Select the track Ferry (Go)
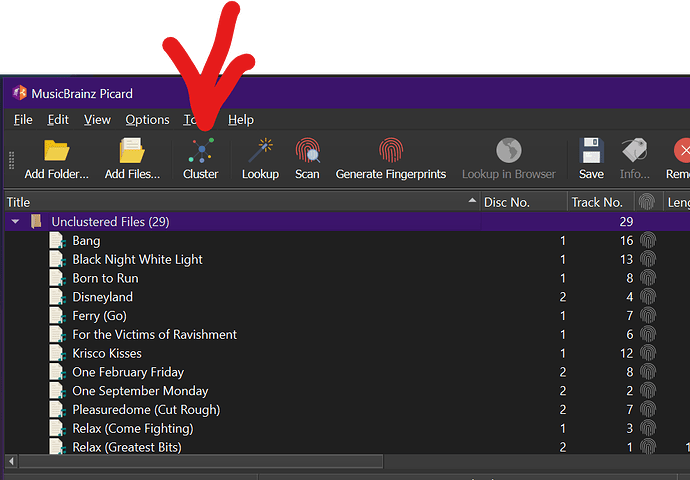690x480 pixels. point(99,315)
